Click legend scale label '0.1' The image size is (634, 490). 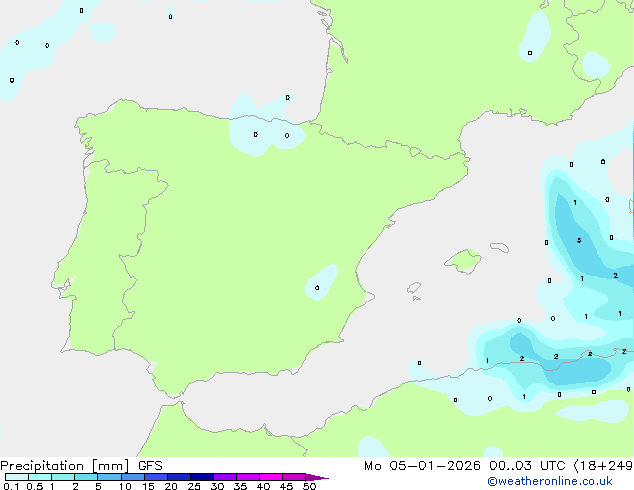tap(11, 486)
